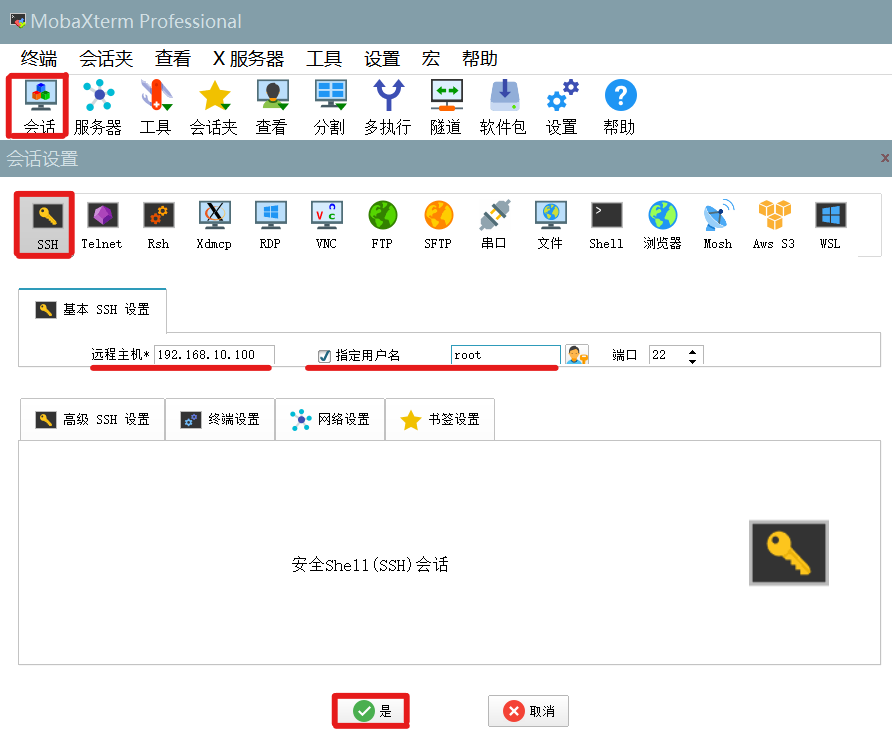
Task: Switch to the 高级 SSH 设置 tab
Action: [93, 420]
